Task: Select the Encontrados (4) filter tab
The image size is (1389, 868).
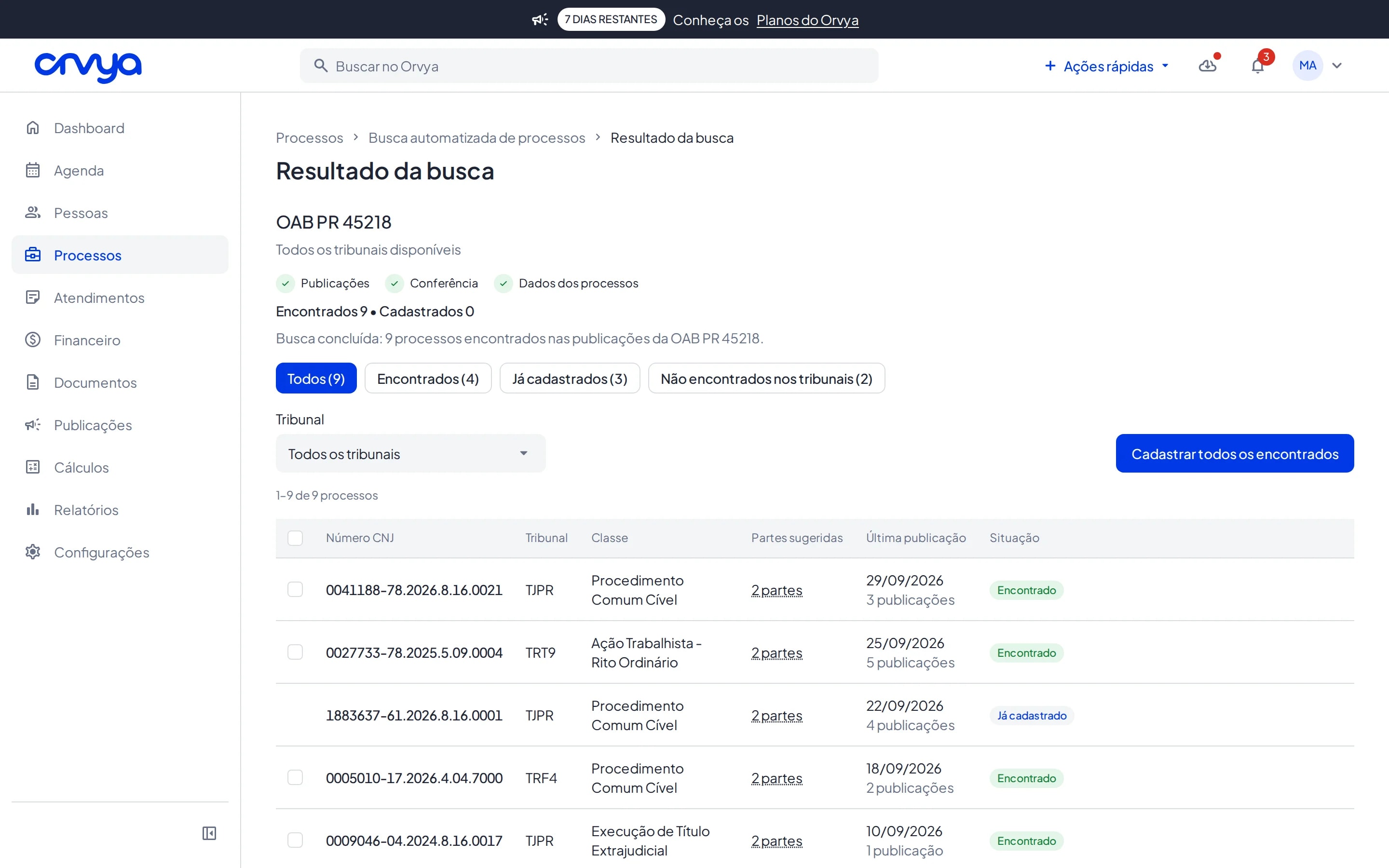Action: (428, 379)
